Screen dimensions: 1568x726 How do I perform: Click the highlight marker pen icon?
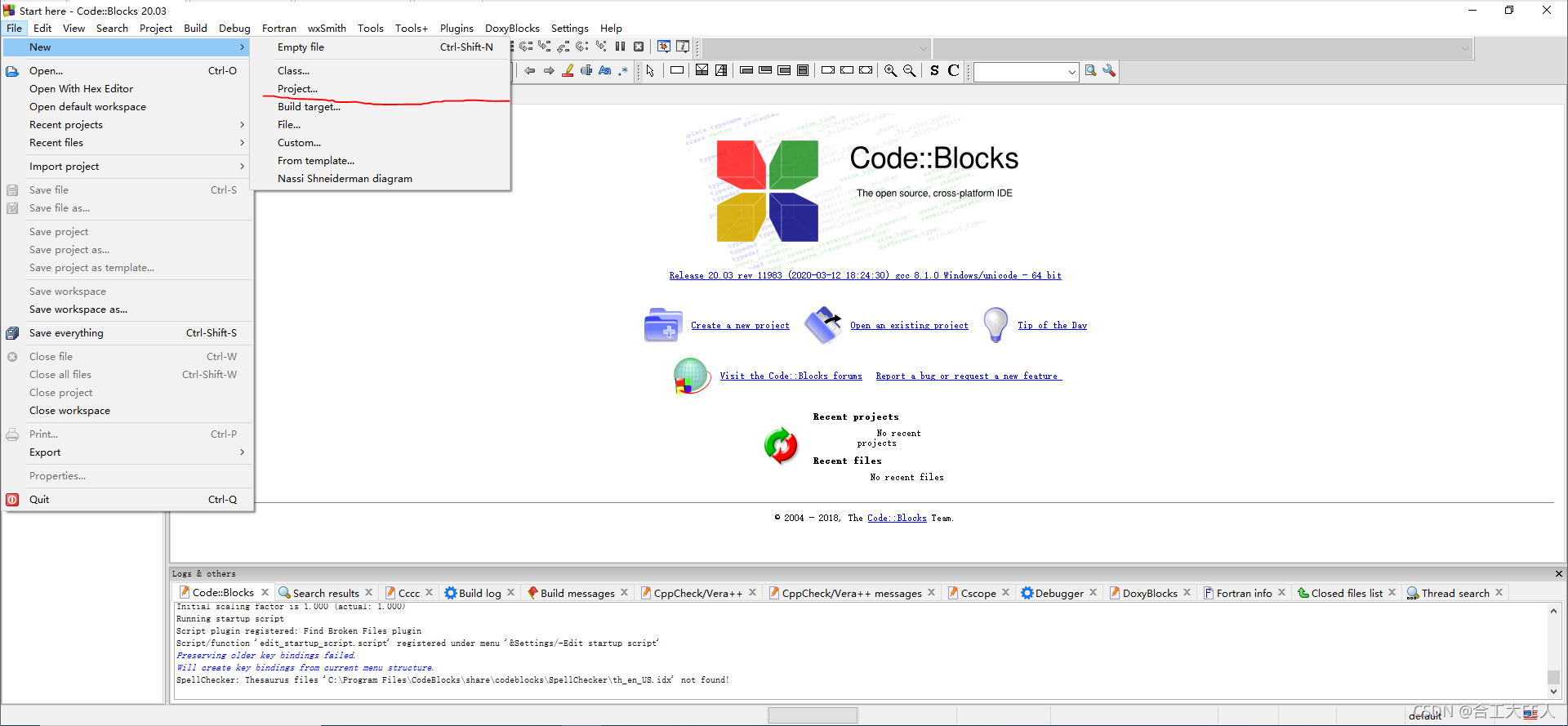pyautogui.click(x=568, y=71)
